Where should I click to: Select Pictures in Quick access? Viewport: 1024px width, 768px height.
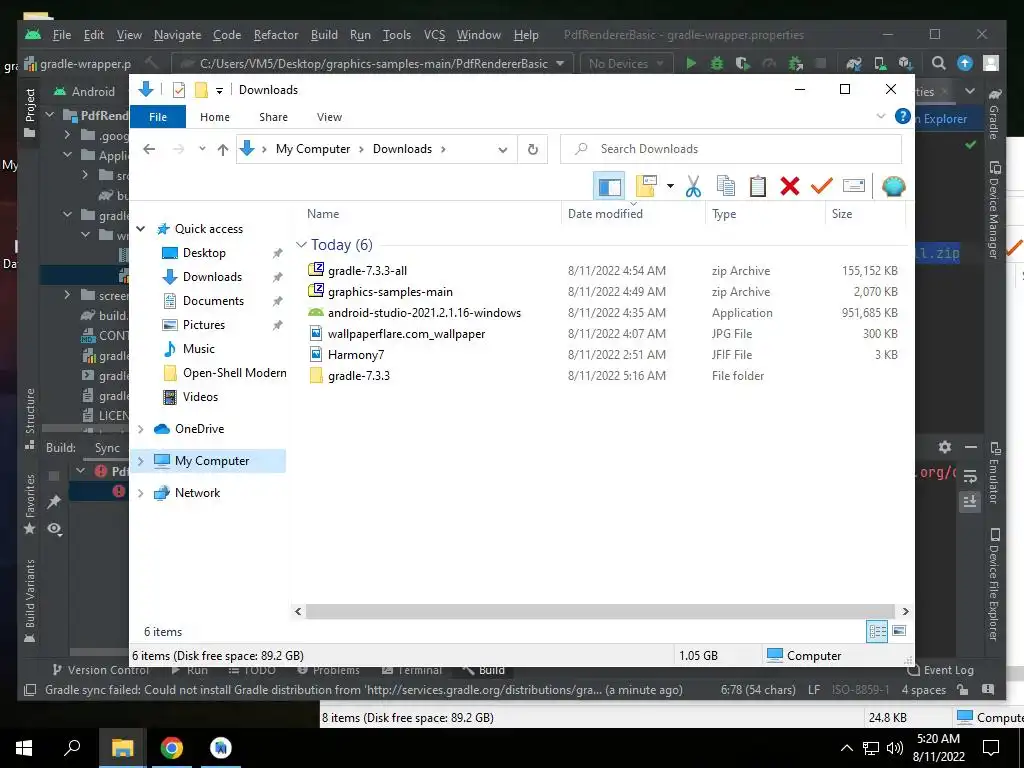203,325
